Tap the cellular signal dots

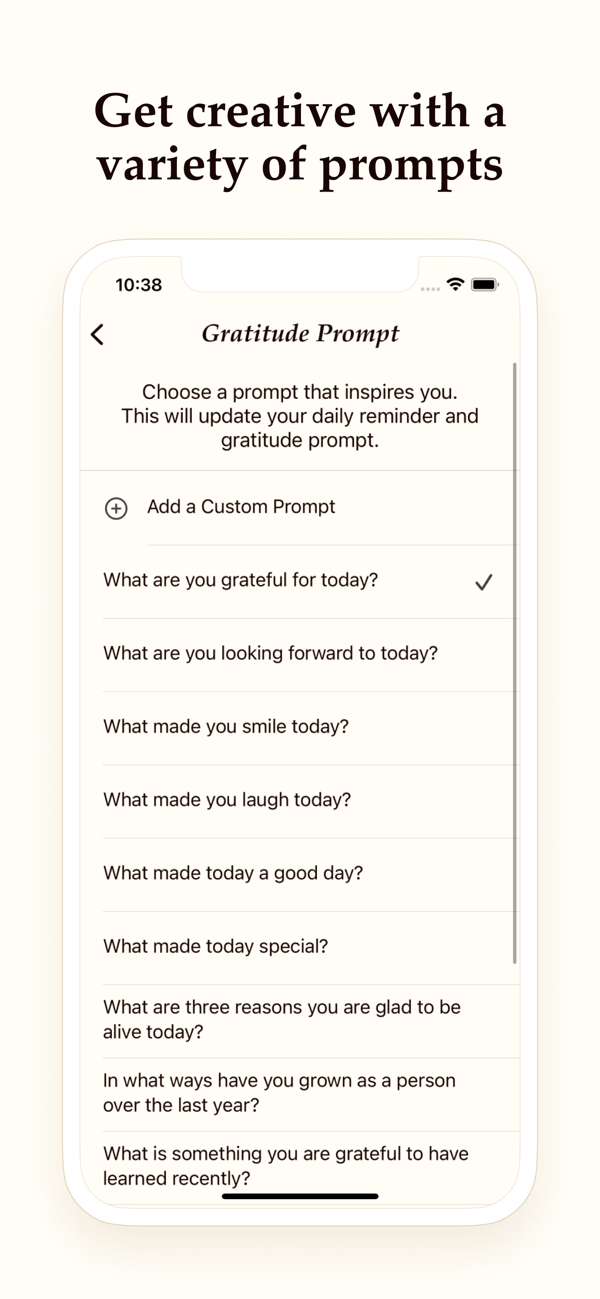pos(430,288)
